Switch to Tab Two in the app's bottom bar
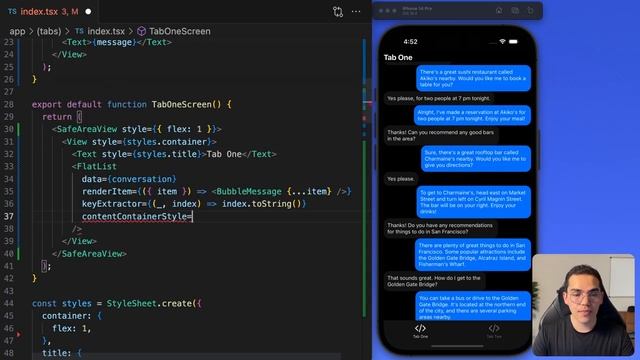The image size is (640, 360). point(494,331)
